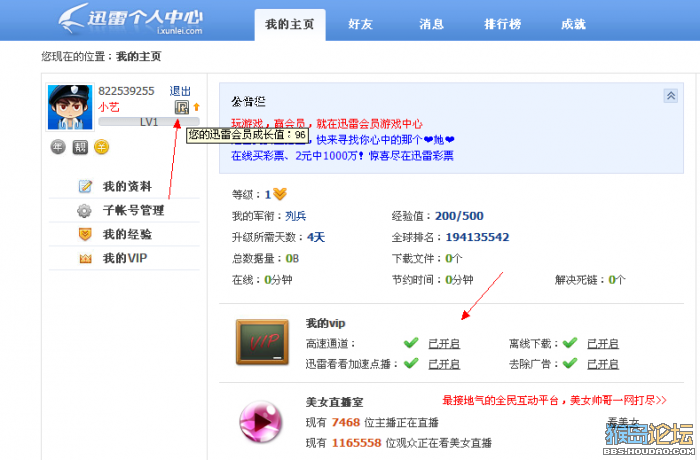
Task: Open the red 迅雷会员游戏中心 announcement link
Action: pos(327,124)
